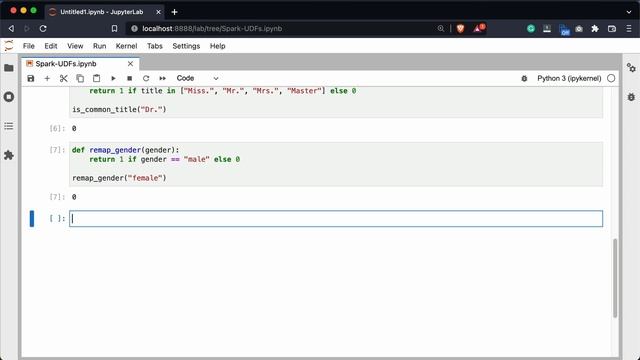This screenshot has width=640, height=360.
Task: Click the site info icon in address bar
Action: coord(134,29)
